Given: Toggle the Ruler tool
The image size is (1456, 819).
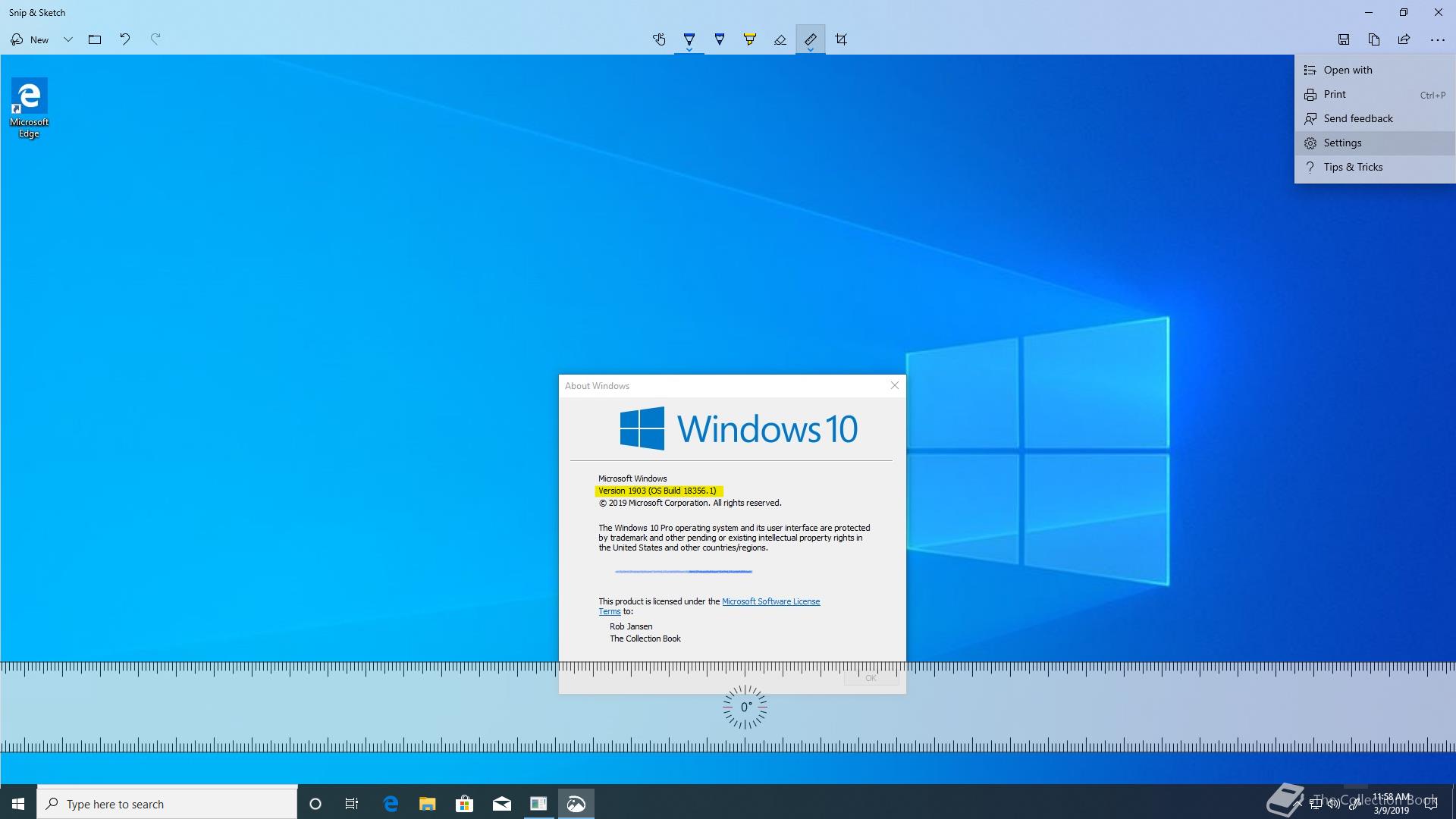Looking at the screenshot, I should (811, 38).
